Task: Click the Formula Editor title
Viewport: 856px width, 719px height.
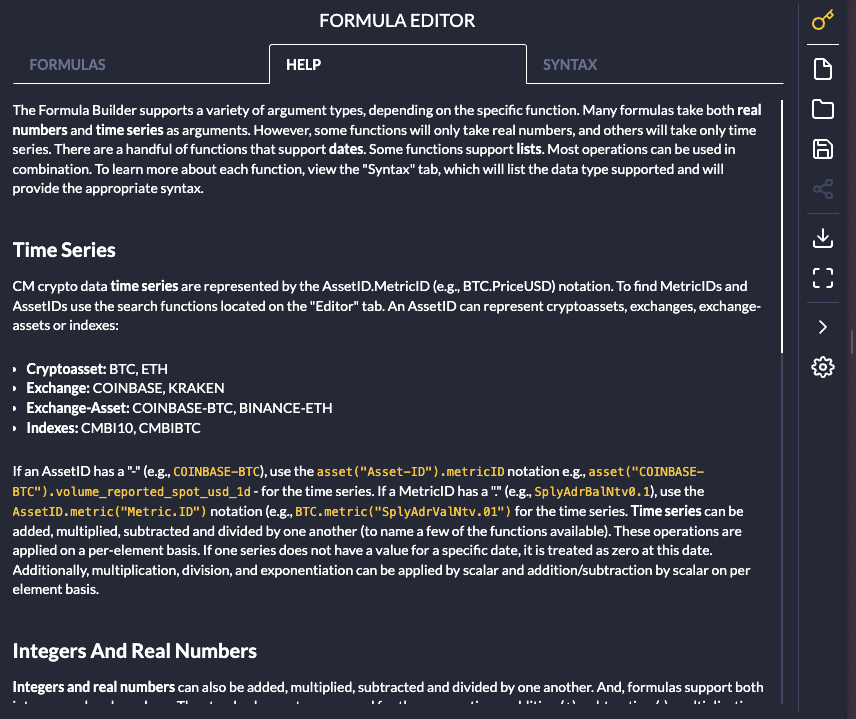Action: point(397,20)
